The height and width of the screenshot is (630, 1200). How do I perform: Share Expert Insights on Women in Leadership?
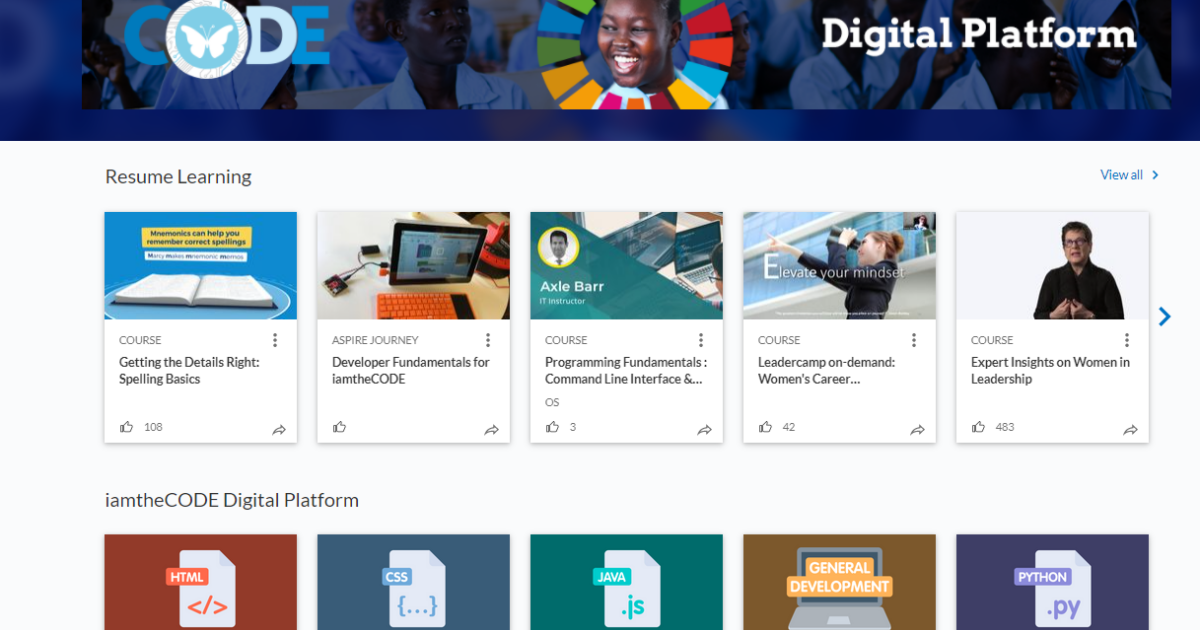click(x=1131, y=430)
